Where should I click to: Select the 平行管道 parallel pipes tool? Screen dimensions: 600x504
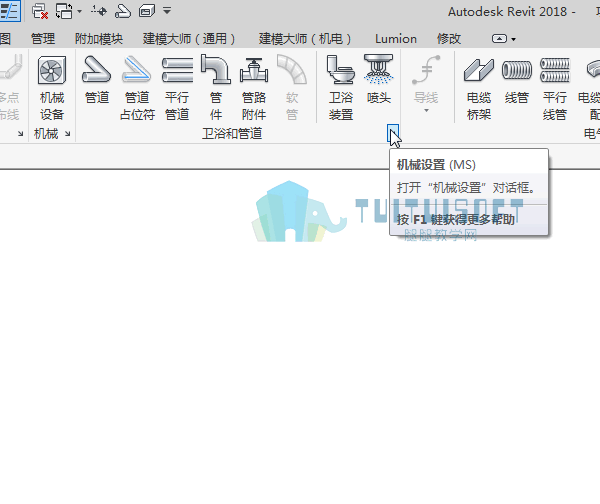pos(177,88)
